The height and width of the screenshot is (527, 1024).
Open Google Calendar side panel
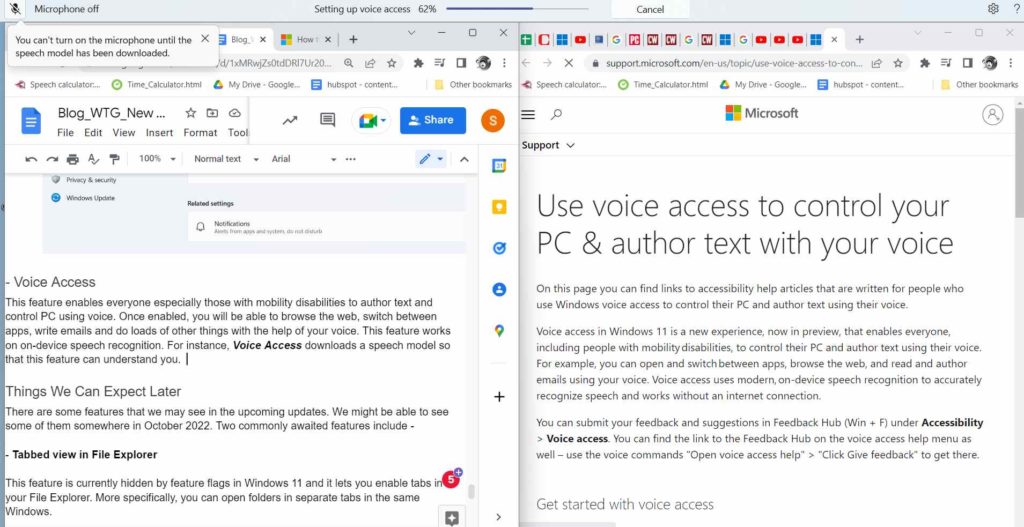point(499,166)
